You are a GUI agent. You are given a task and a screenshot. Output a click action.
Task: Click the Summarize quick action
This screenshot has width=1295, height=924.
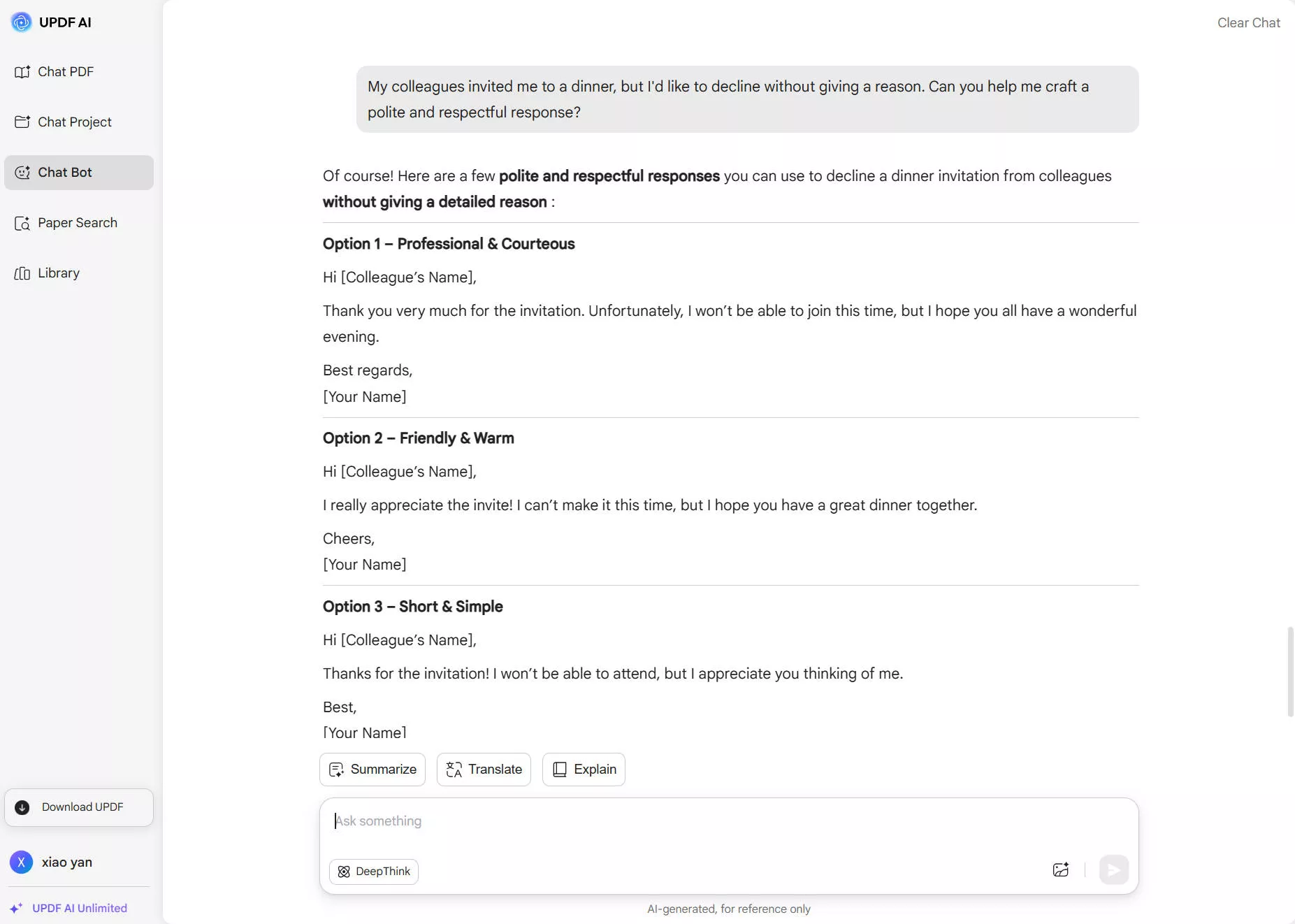click(x=372, y=770)
